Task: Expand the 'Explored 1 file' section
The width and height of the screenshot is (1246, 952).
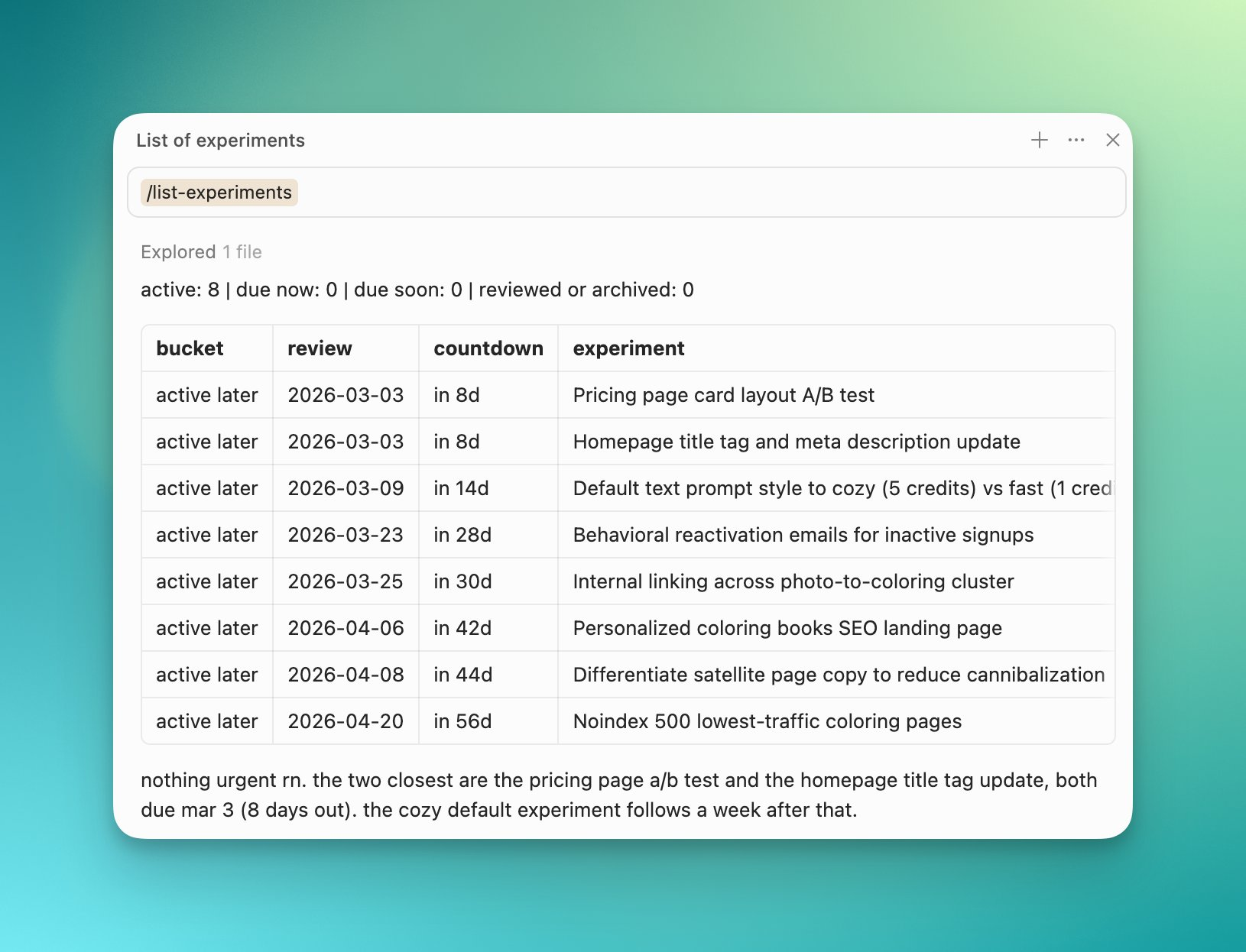Action: [201, 252]
